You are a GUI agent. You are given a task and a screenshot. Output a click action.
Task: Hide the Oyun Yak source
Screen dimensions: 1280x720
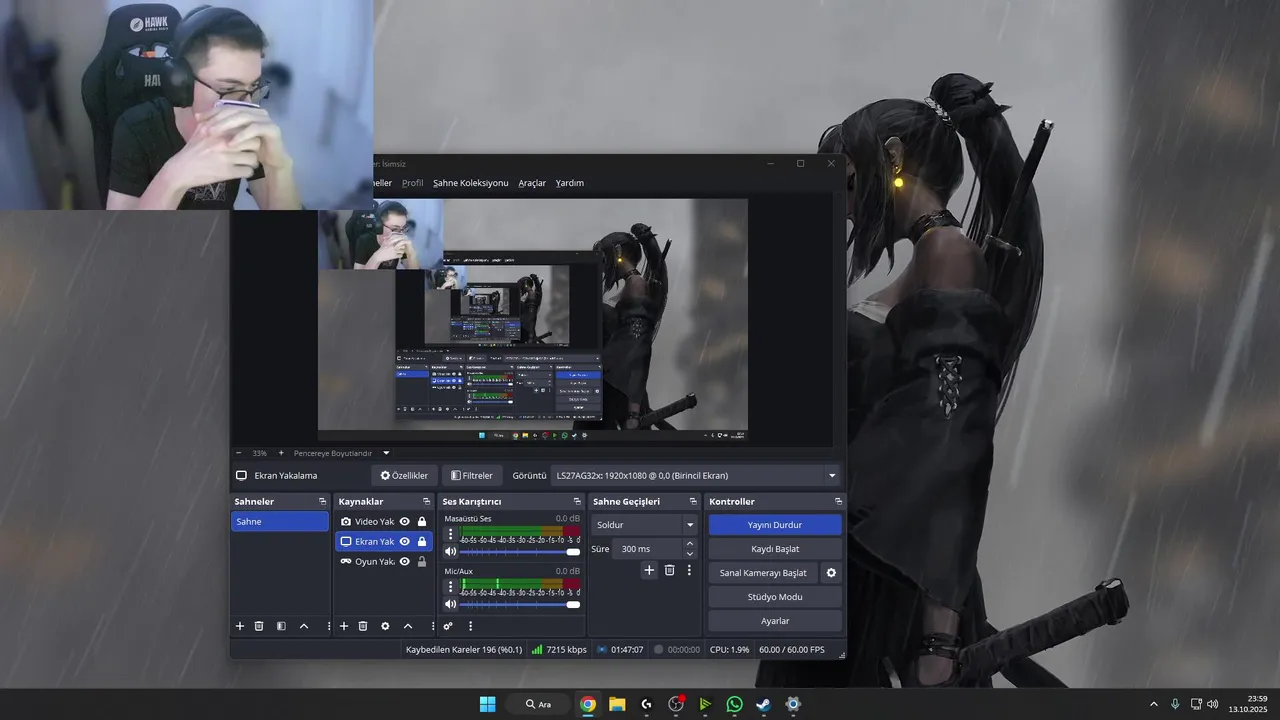click(x=405, y=562)
